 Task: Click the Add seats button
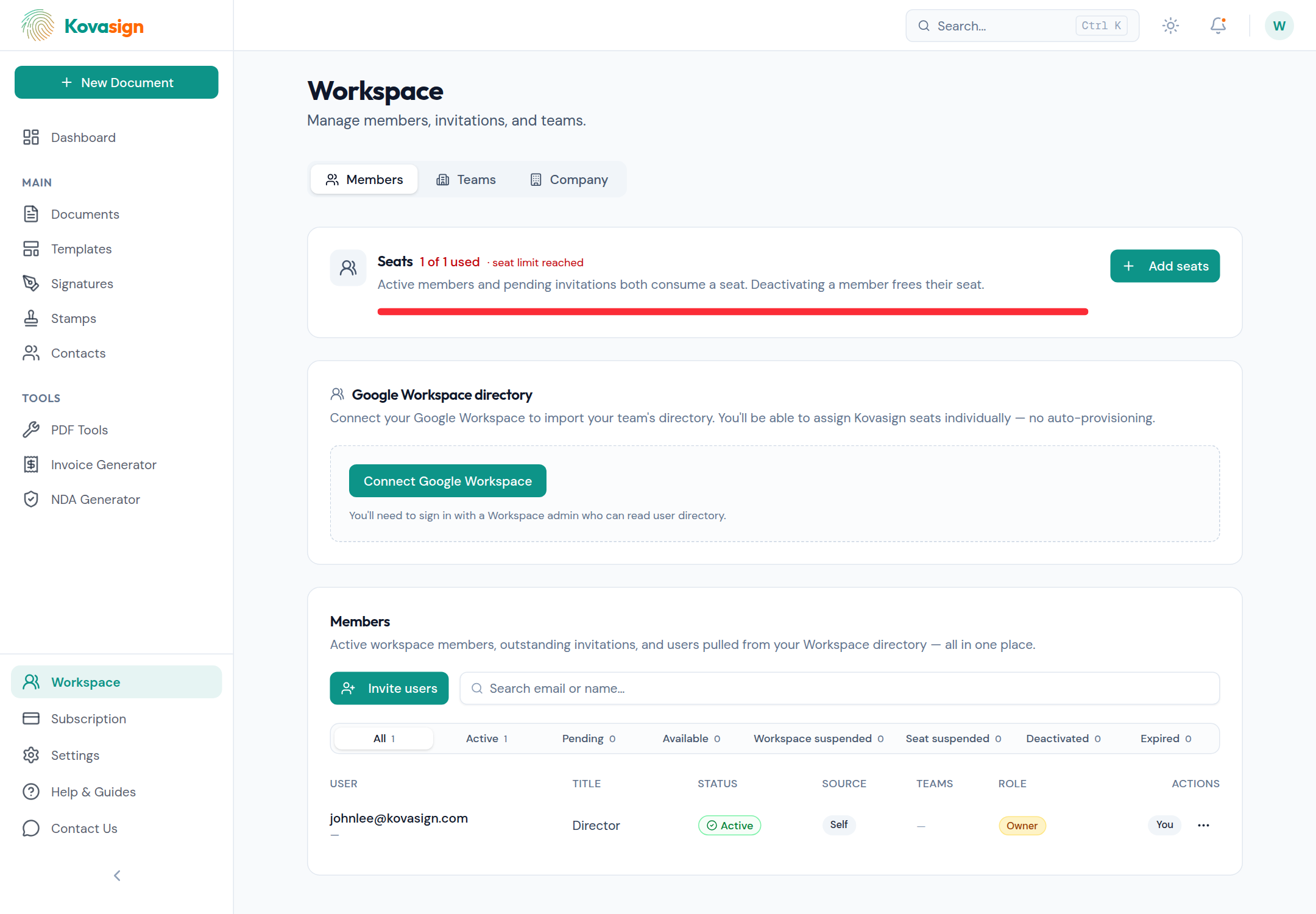coord(1165,266)
